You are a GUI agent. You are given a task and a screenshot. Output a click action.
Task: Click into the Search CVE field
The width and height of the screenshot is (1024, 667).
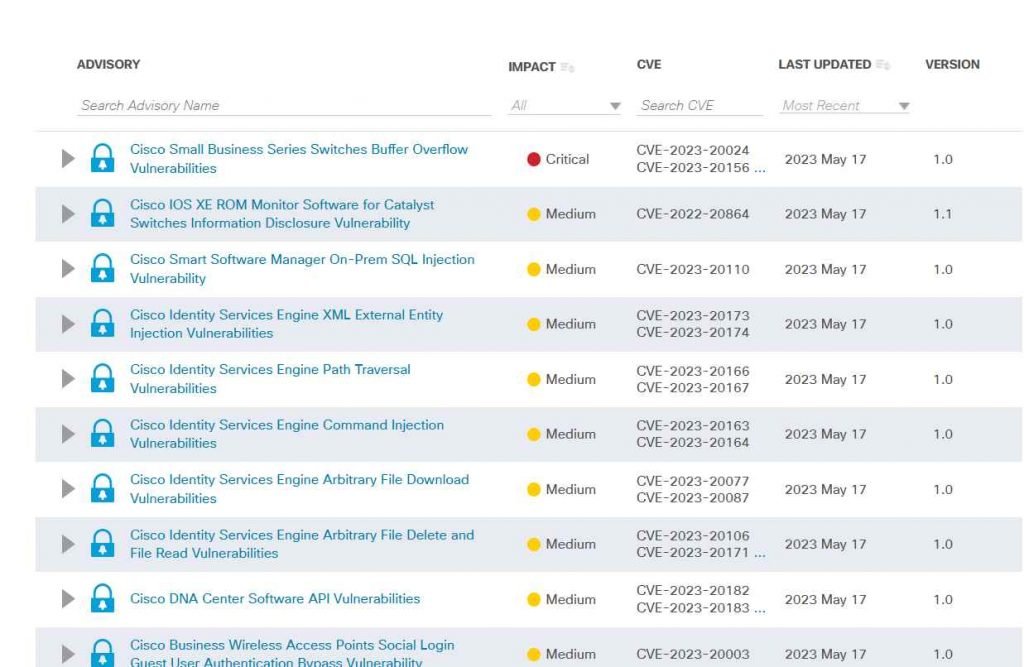point(691,106)
